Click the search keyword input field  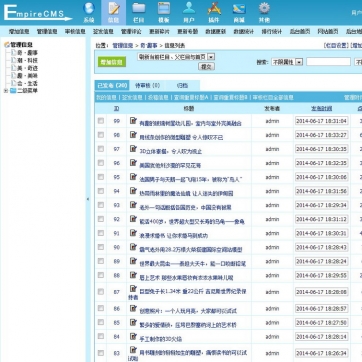328,62
